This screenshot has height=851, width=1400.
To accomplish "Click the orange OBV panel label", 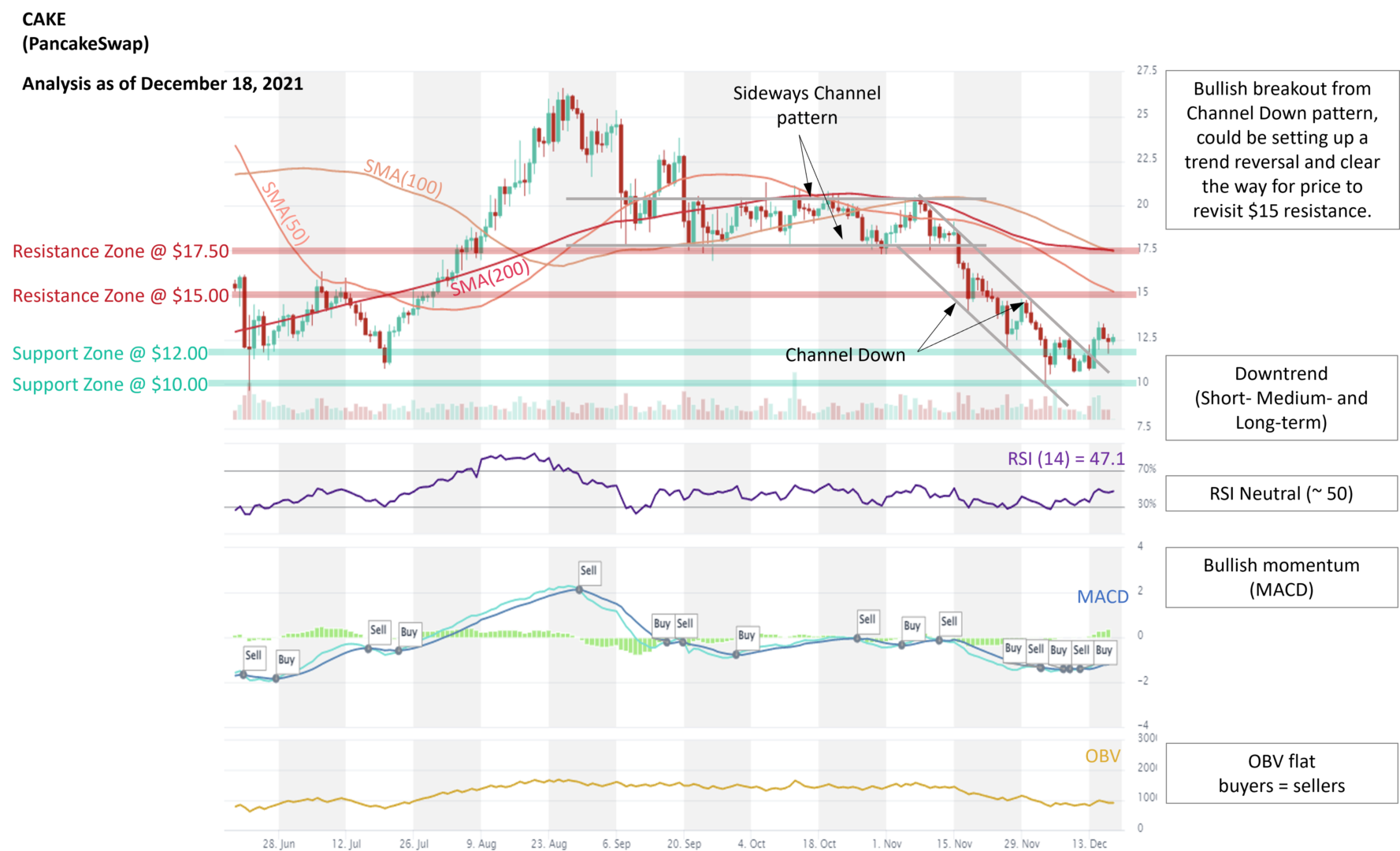I will coord(1102,756).
